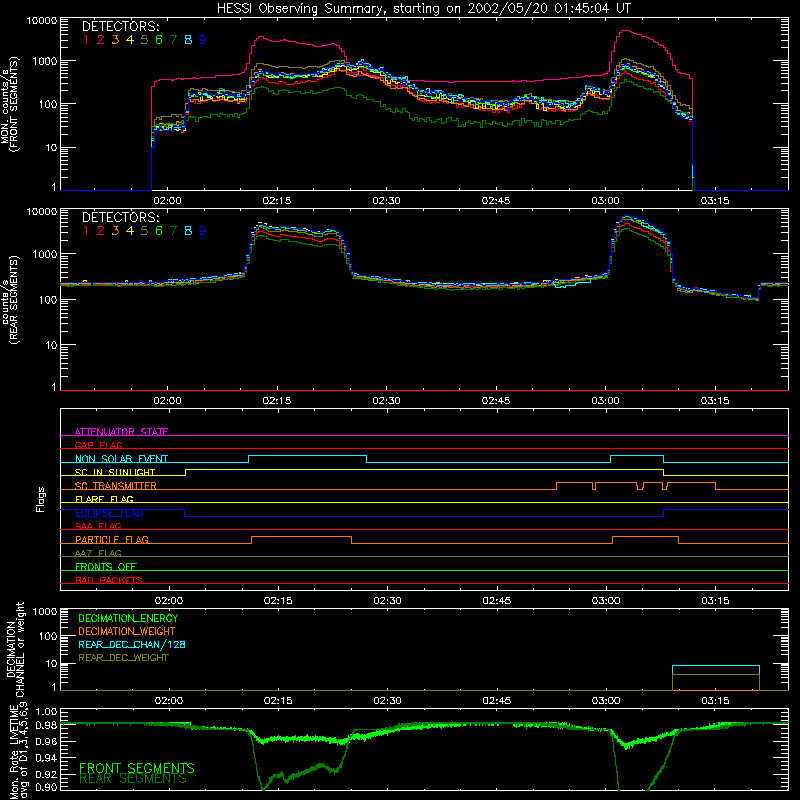Screen dimensions: 800x800
Task: Click the DECIMATION_ENERGY legend entry
Action: tap(128, 618)
